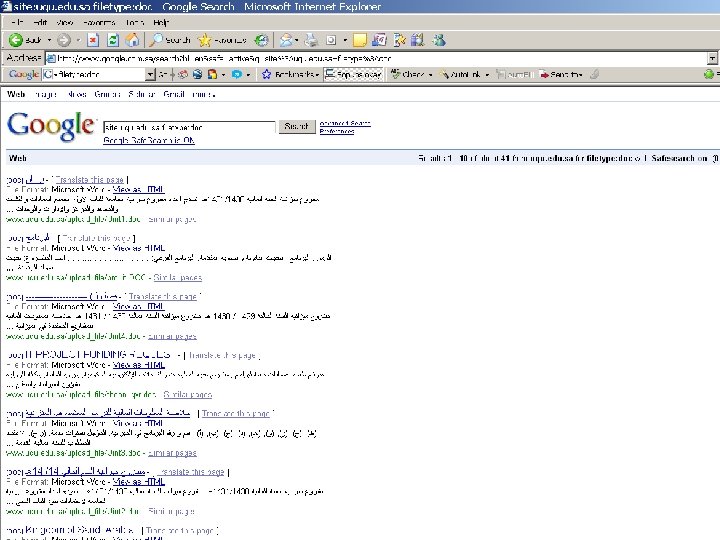Click into Google Toolbar search box

[x=95, y=74]
